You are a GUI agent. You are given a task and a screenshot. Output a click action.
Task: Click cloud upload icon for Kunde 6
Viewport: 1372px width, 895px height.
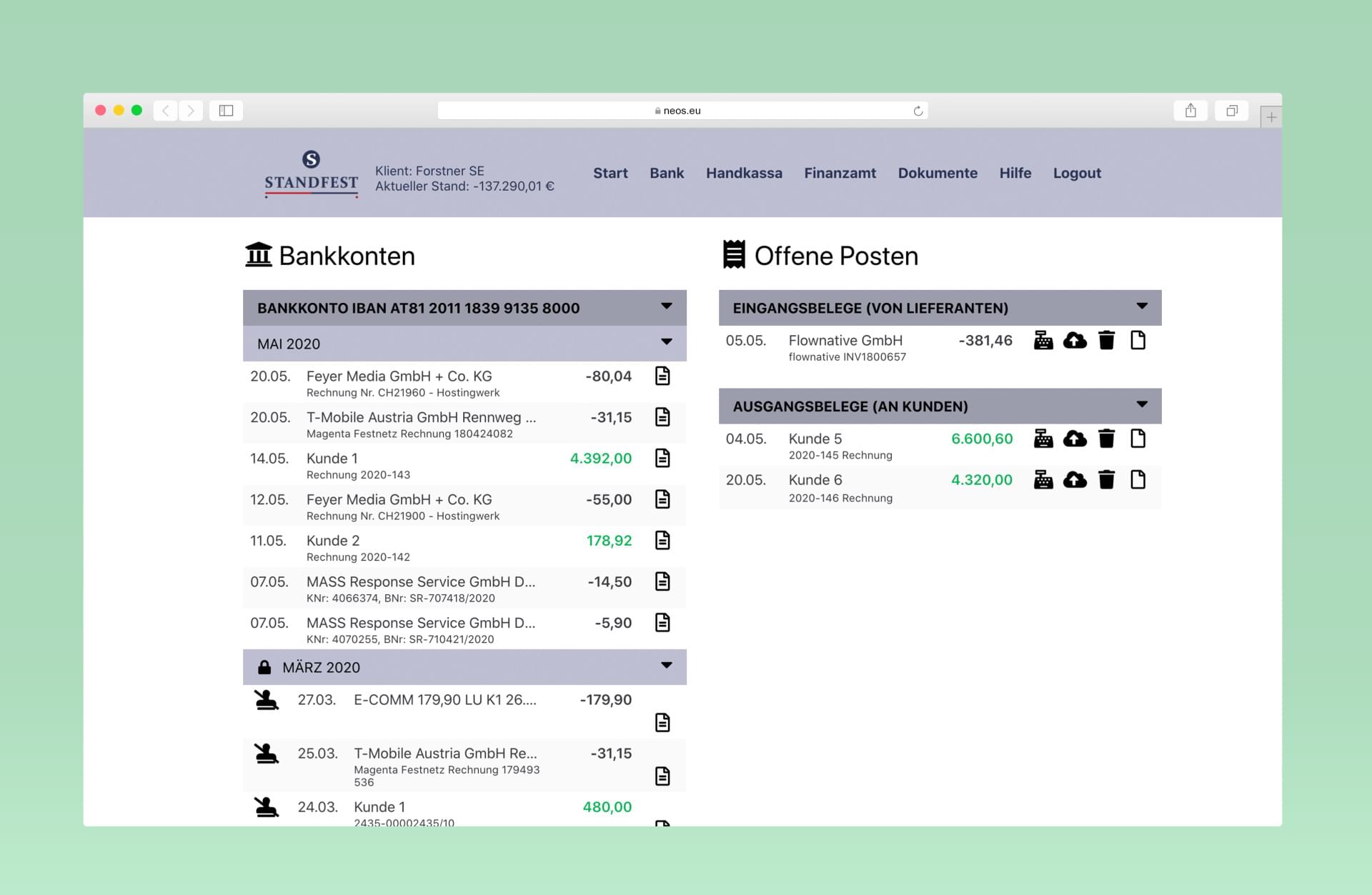1075,479
